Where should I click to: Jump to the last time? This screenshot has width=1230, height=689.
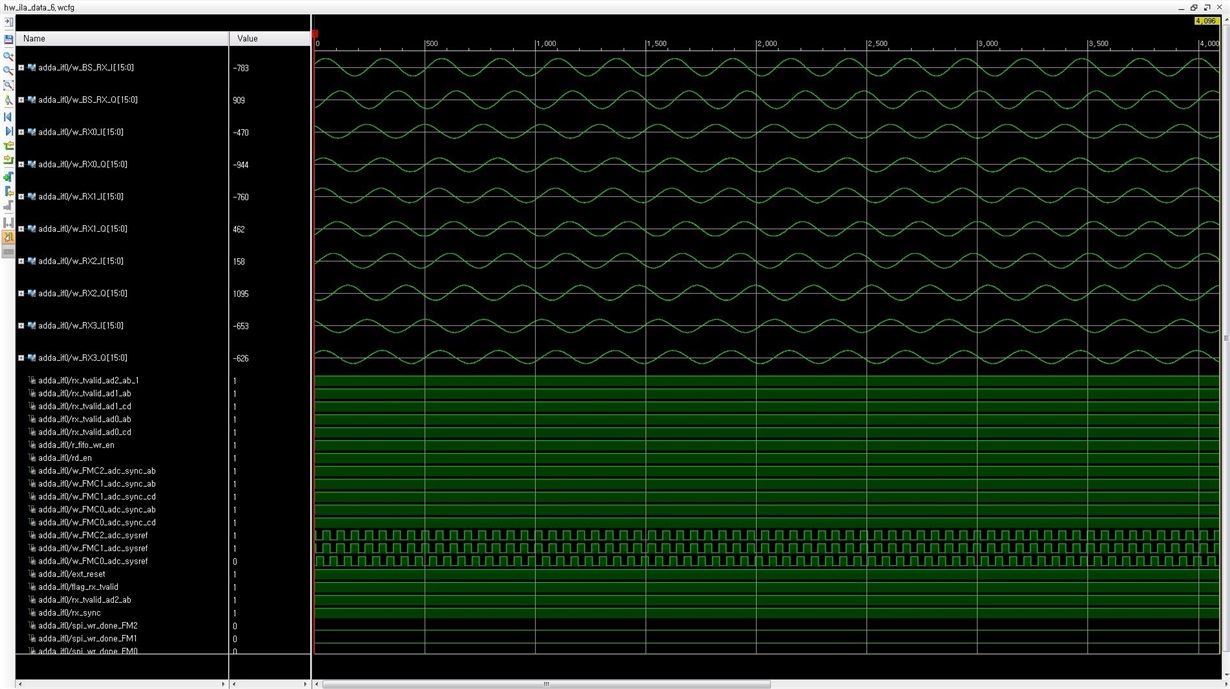pos(8,131)
